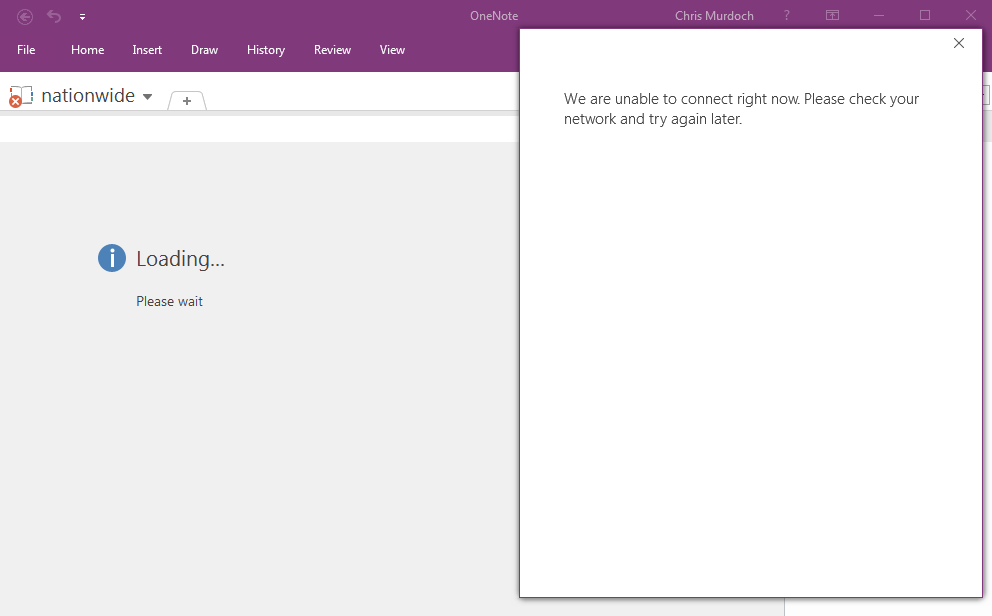Image resolution: width=992 pixels, height=616 pixels.
Task: Click the Undo icon in quick access toolbar
Action: [54, 16]
